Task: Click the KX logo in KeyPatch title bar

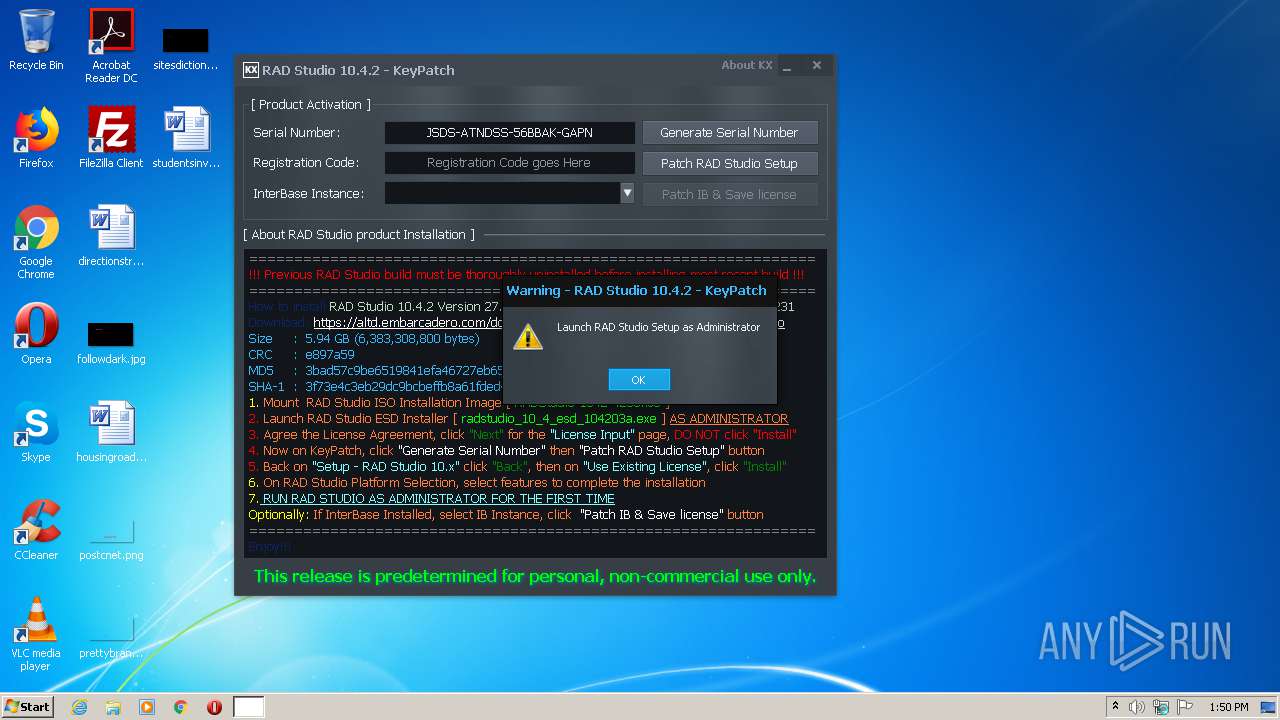Action: [x=251, y=70]
